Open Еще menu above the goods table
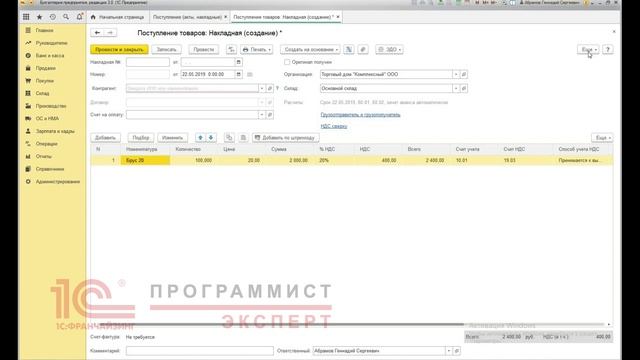The height and width of the screenshot is (360, 640). tap(602, 138)
